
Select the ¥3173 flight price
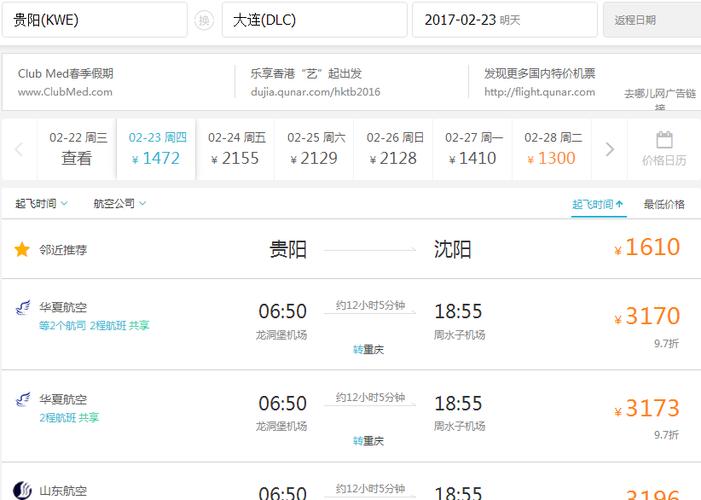pos(647,408)
